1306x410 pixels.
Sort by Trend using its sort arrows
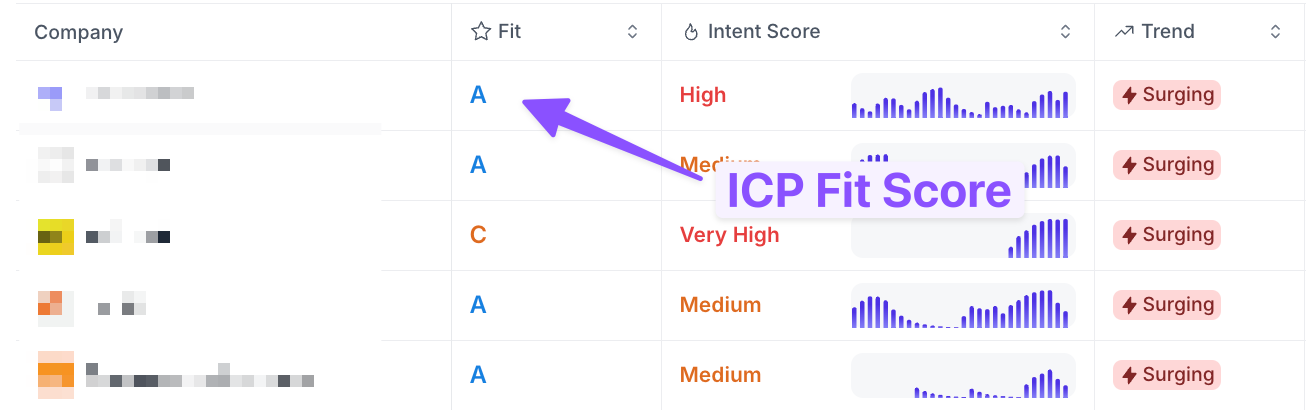(1275, 32)
